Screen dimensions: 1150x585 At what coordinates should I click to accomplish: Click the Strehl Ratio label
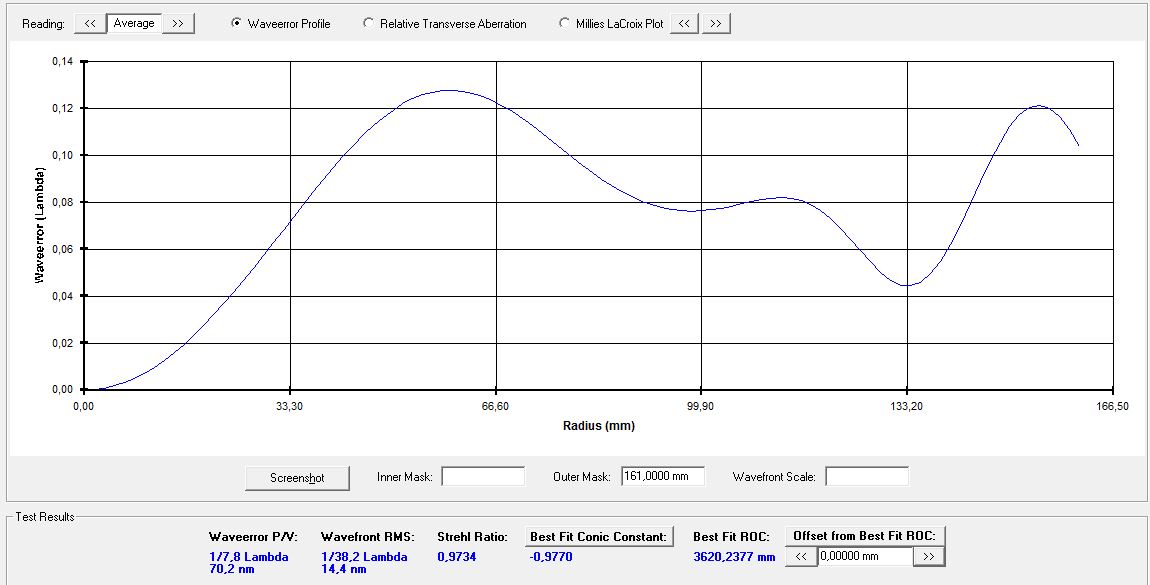472,537
